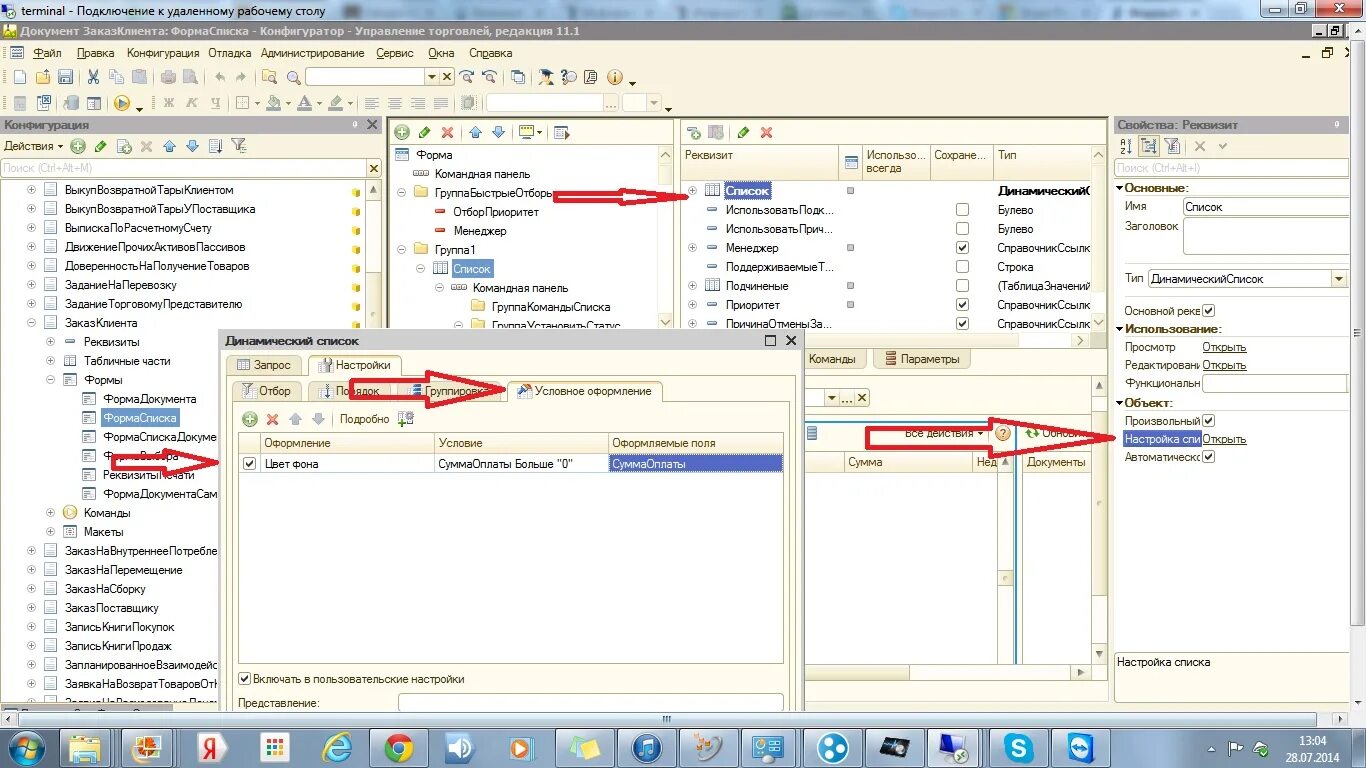
Task: Toggle Произвольный checkbox in properties
Action: coord(1208,421)
